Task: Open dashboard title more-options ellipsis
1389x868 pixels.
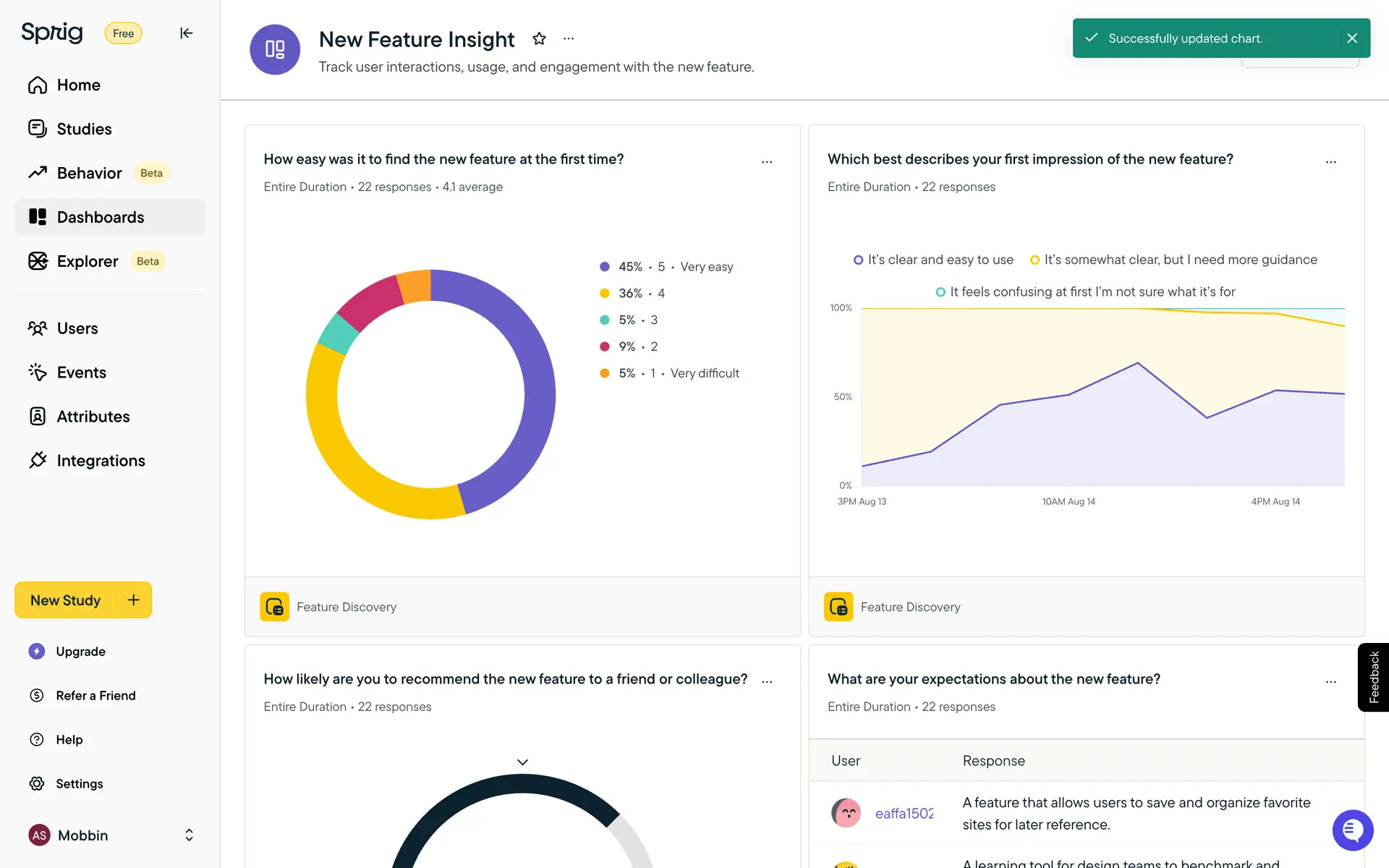Action: coord(569,39)
